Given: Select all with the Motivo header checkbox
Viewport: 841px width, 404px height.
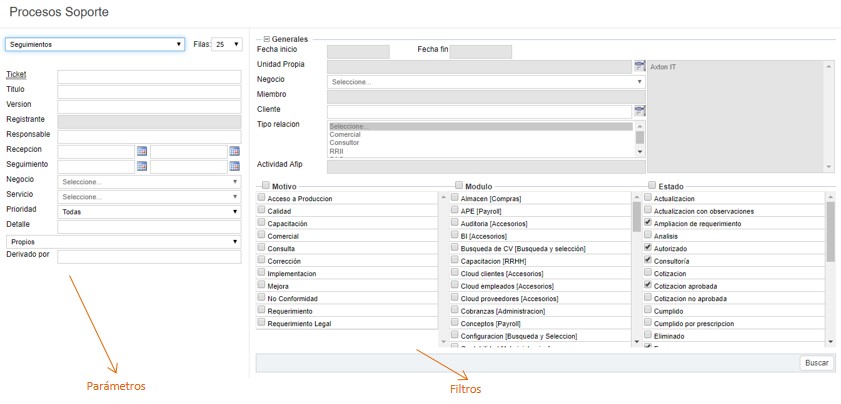Looking at the screenshot, I should [263, 186].
